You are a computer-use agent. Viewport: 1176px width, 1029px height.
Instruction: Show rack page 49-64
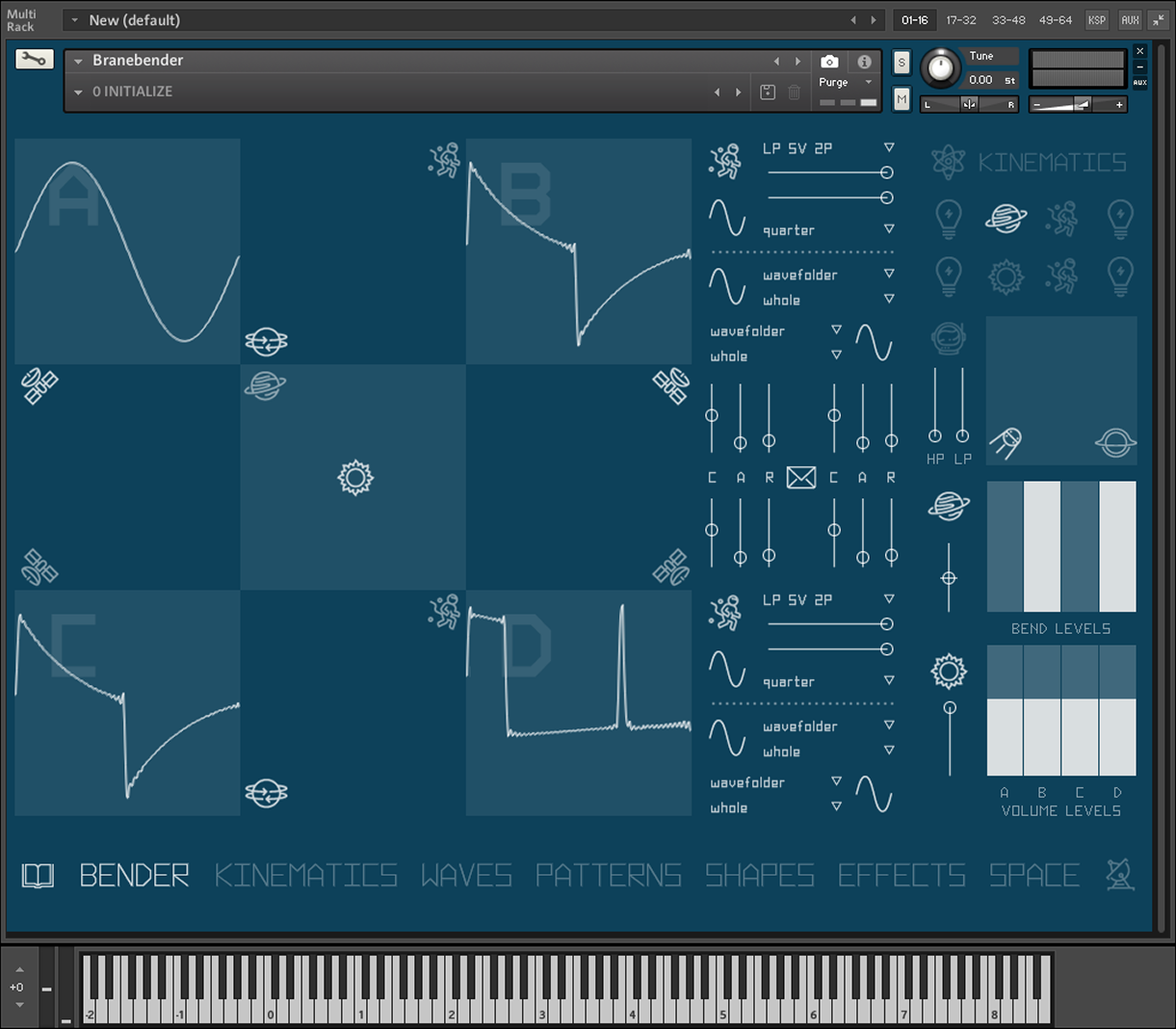[x=1056, y=20]
